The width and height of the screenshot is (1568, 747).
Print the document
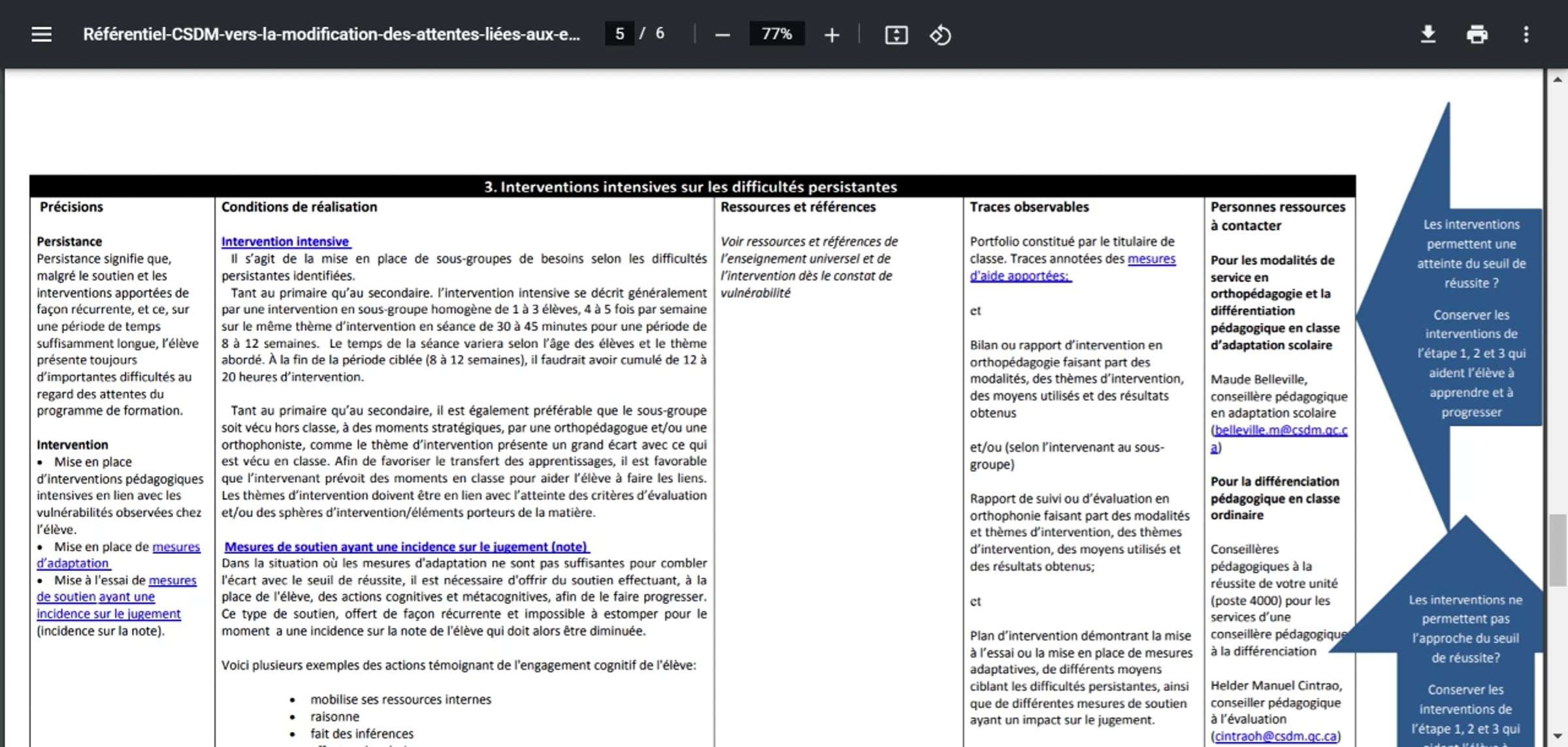(1477, 34)
